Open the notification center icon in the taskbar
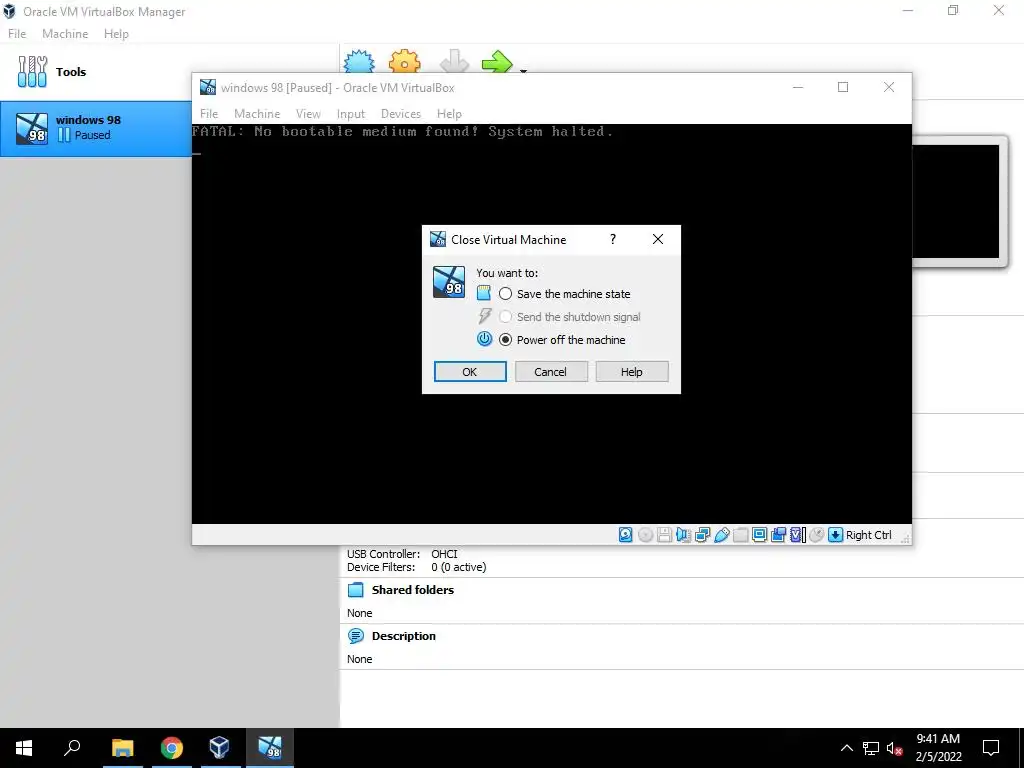The height and width of the screenshot is (768, 1024). (991, 748)
